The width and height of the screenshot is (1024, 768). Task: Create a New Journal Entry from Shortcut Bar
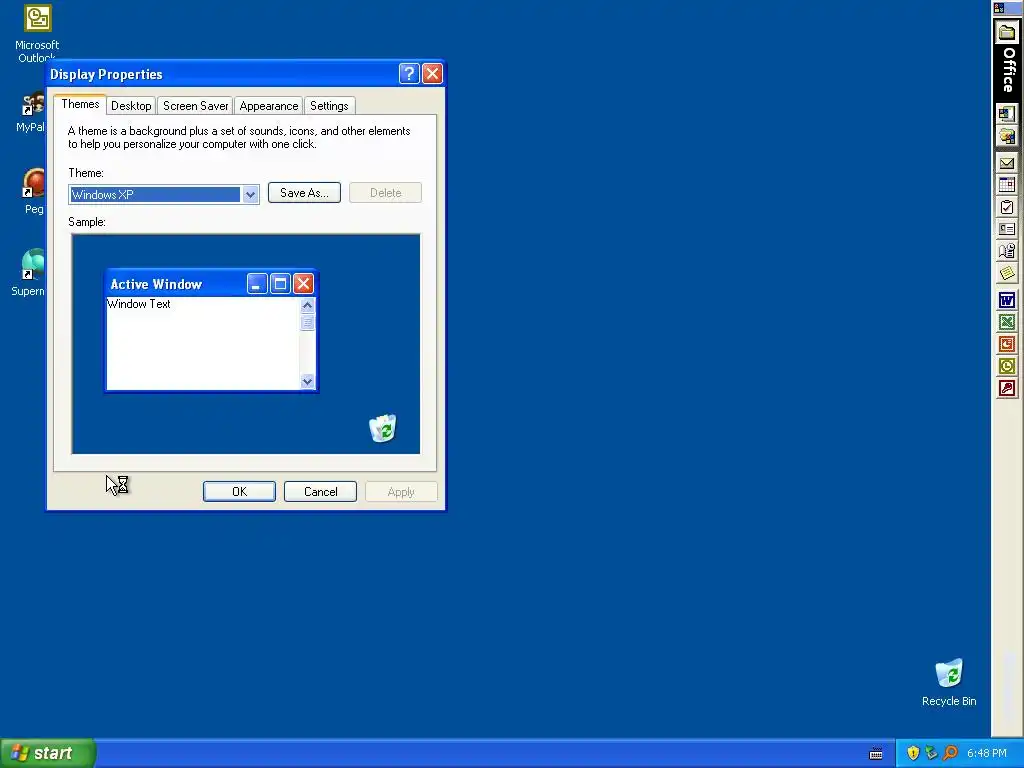(x=1007, y=251)
